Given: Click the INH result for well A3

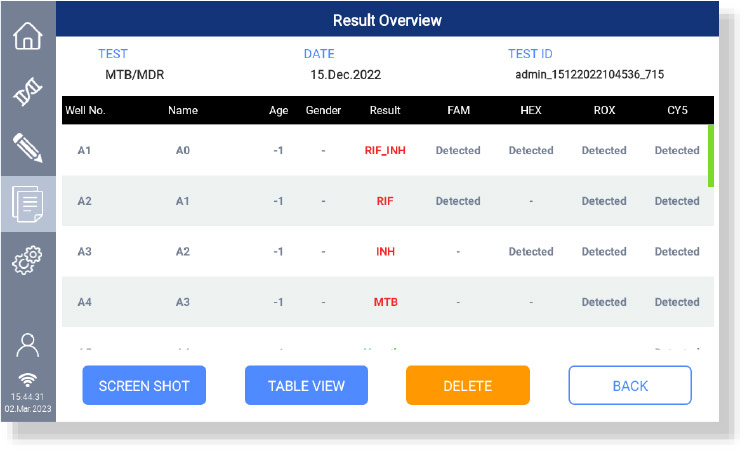Looking at the screenshot, I should [385, 252].
